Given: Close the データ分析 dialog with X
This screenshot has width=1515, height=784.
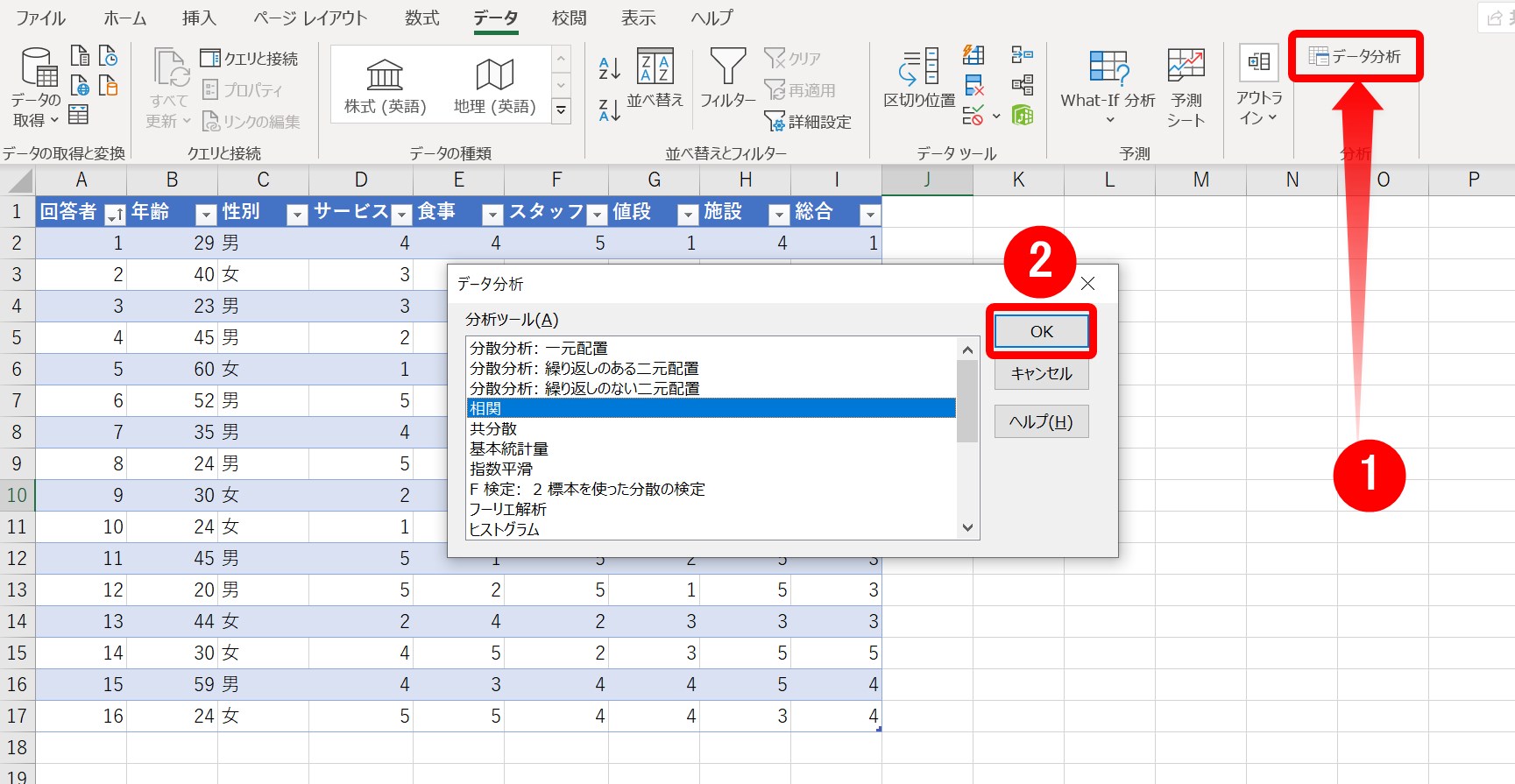Looking at the screenshot, I should point(1087,284).
